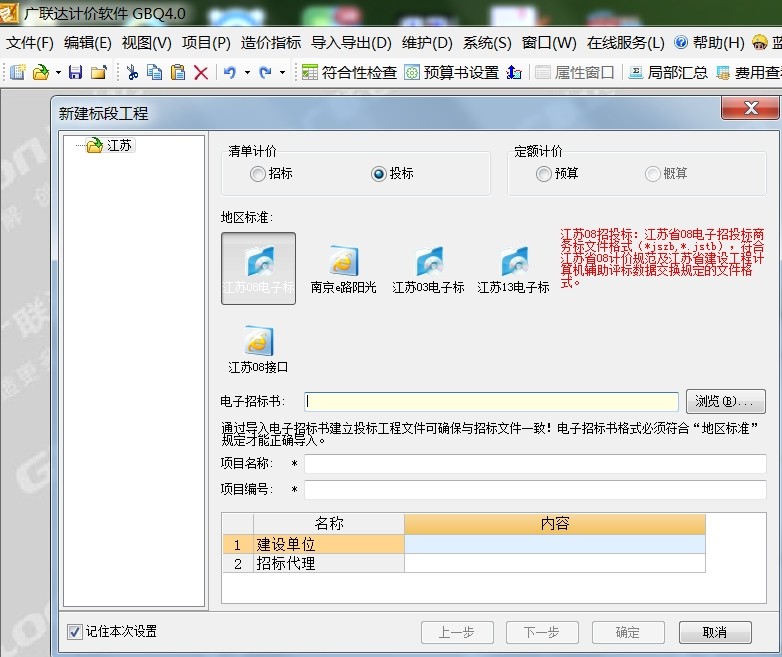The width and height of the screenshot is (782, 657).
Task: Select the 建设单位 row name cell
Action: (x=329, y=544)
